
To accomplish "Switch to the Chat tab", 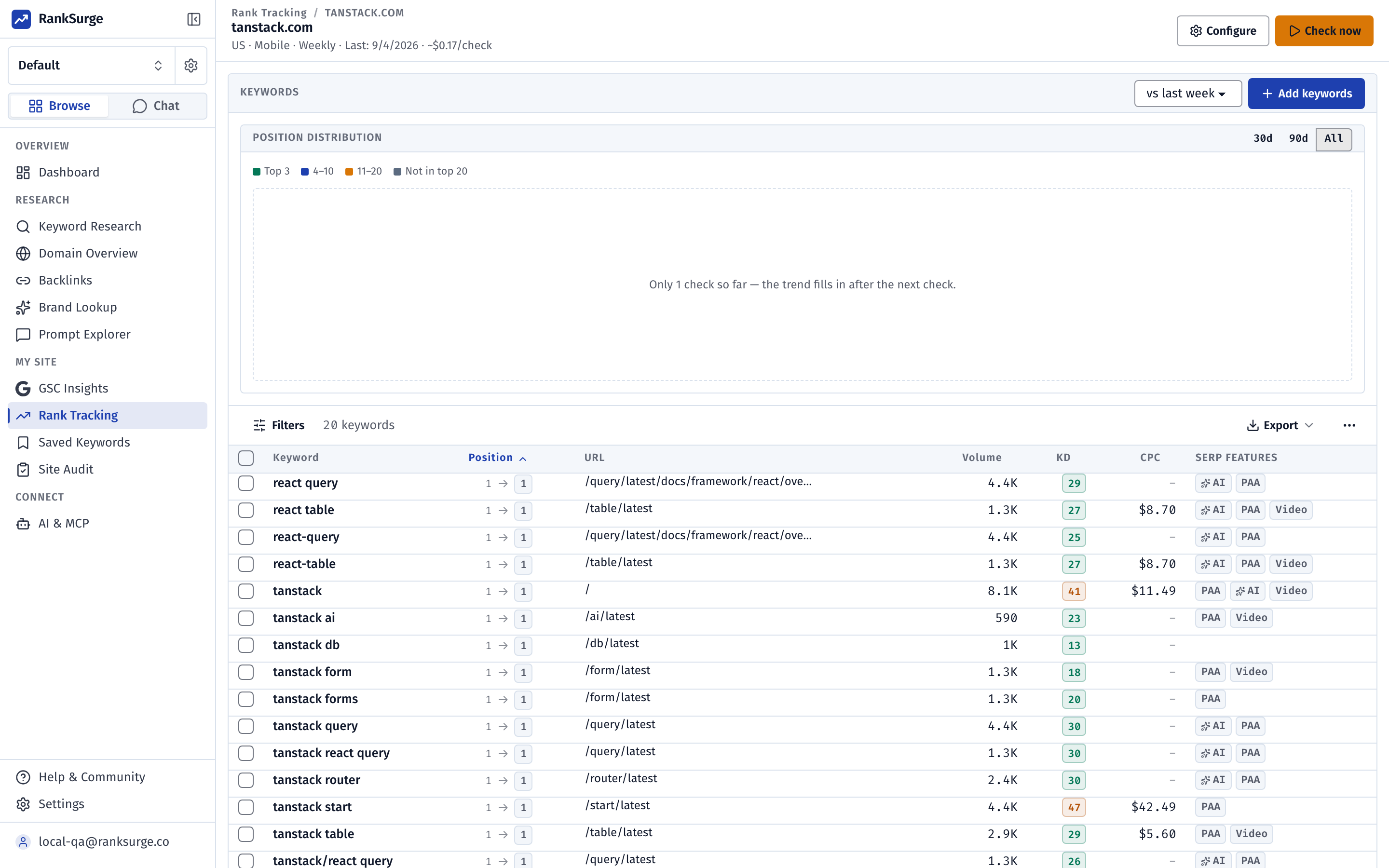I will (x=156, y=106).
